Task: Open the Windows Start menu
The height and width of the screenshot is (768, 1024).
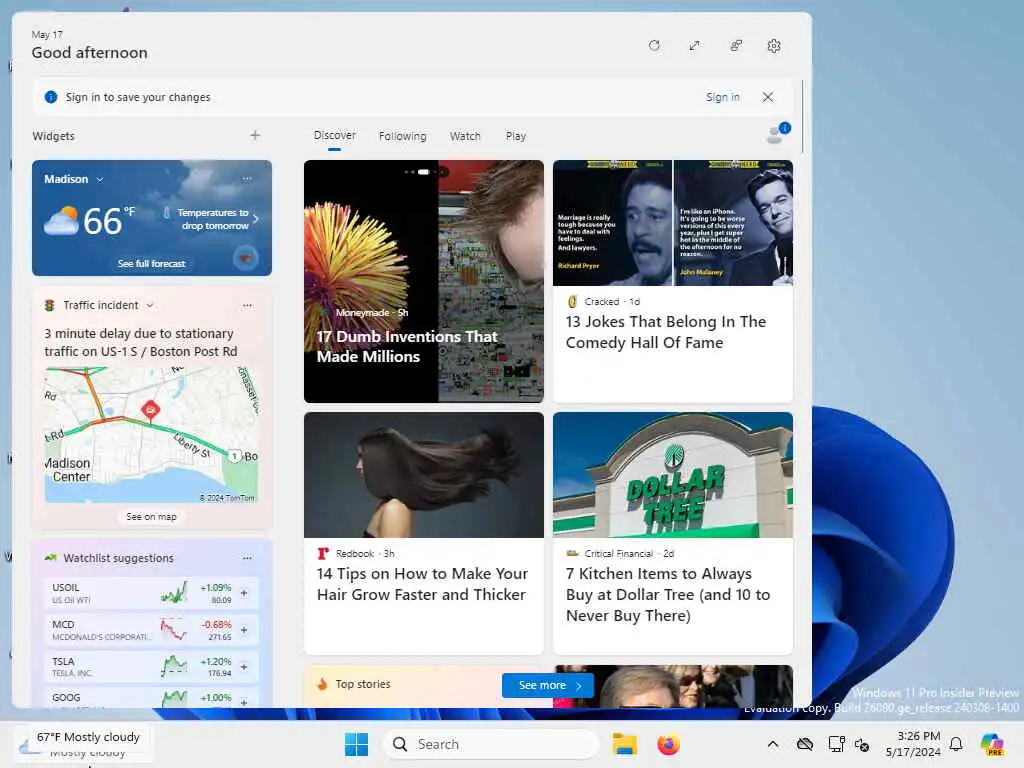Action: pyautogui.click(x=356, y=744)
